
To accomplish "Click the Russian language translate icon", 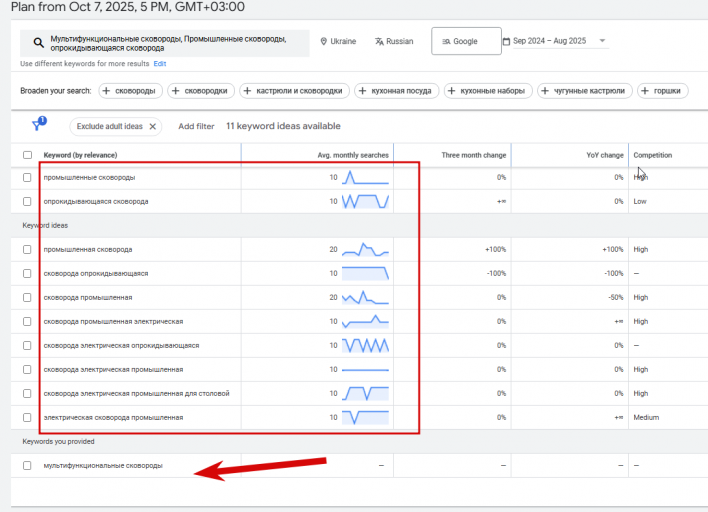I will pos(379,42).
